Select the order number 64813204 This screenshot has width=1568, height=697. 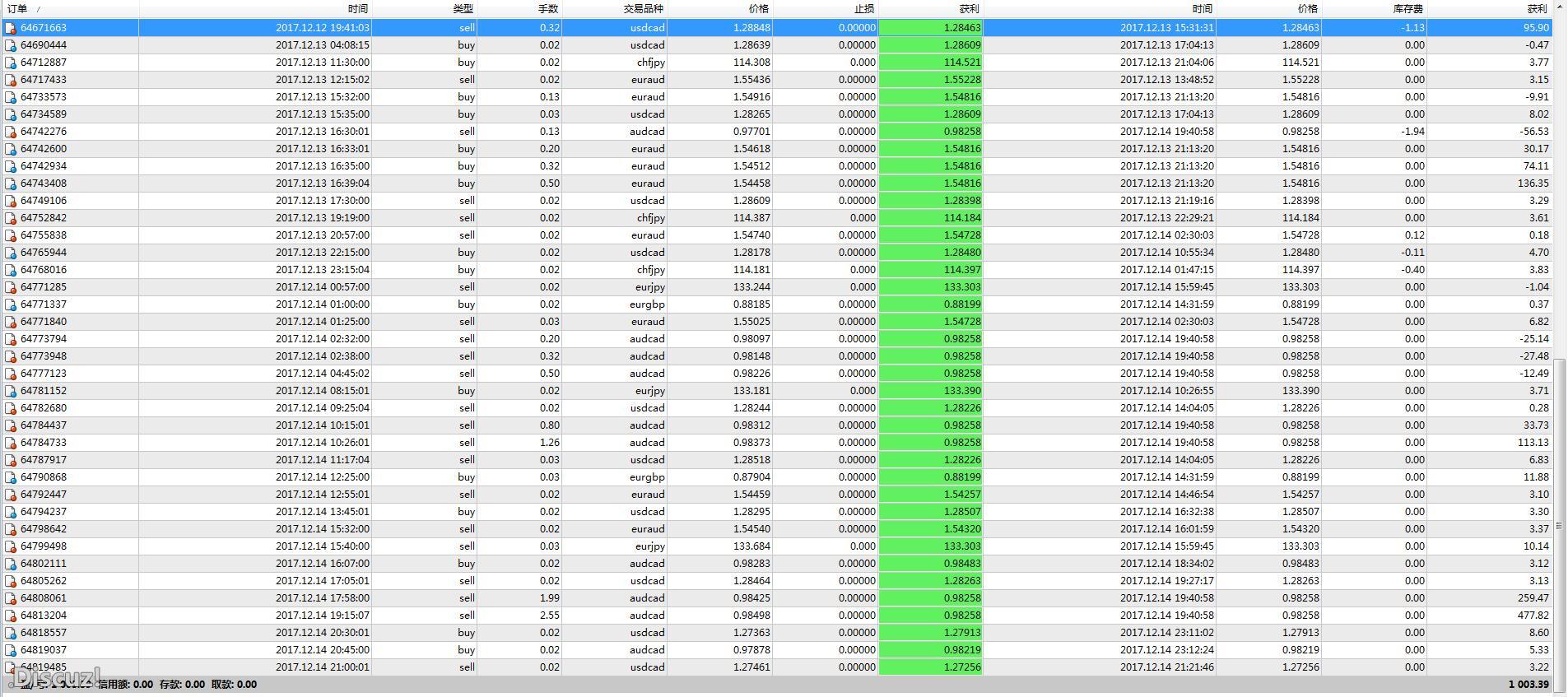[44, 616]
